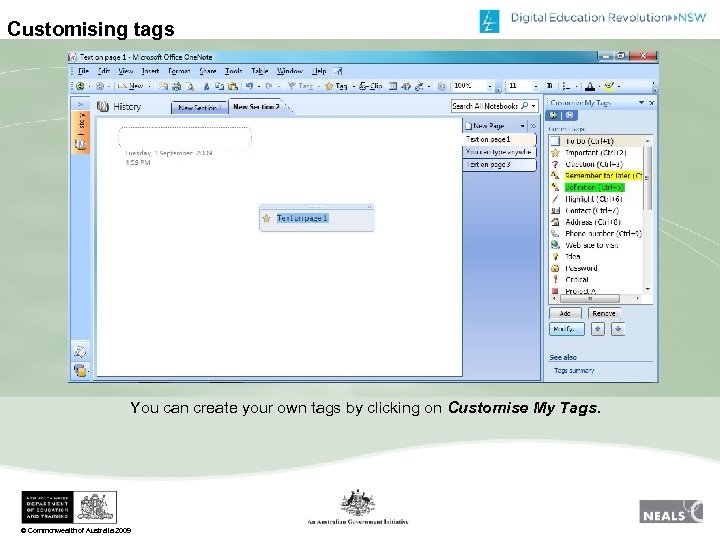Click the numbered list icon
720x540 pixels.
tap(567, 86)
